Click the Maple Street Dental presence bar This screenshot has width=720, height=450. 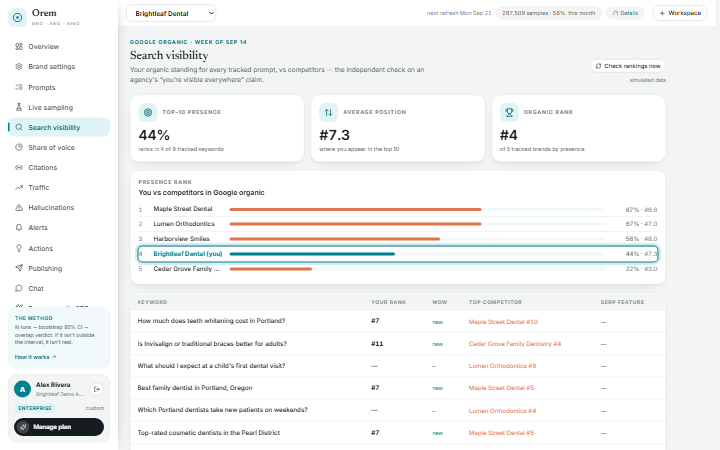point(355,209)
